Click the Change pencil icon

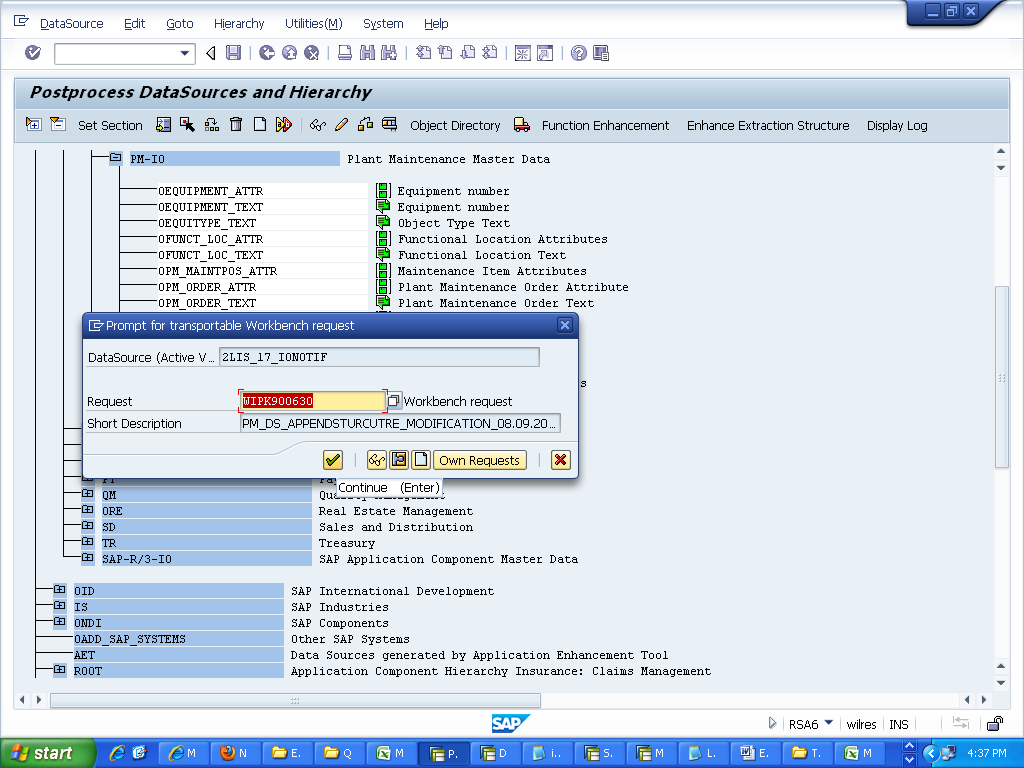[342, 124]
